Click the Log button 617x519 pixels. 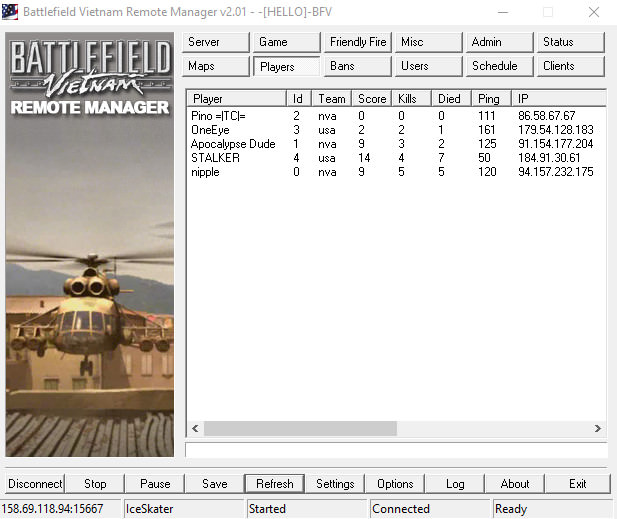coord(455,484)
